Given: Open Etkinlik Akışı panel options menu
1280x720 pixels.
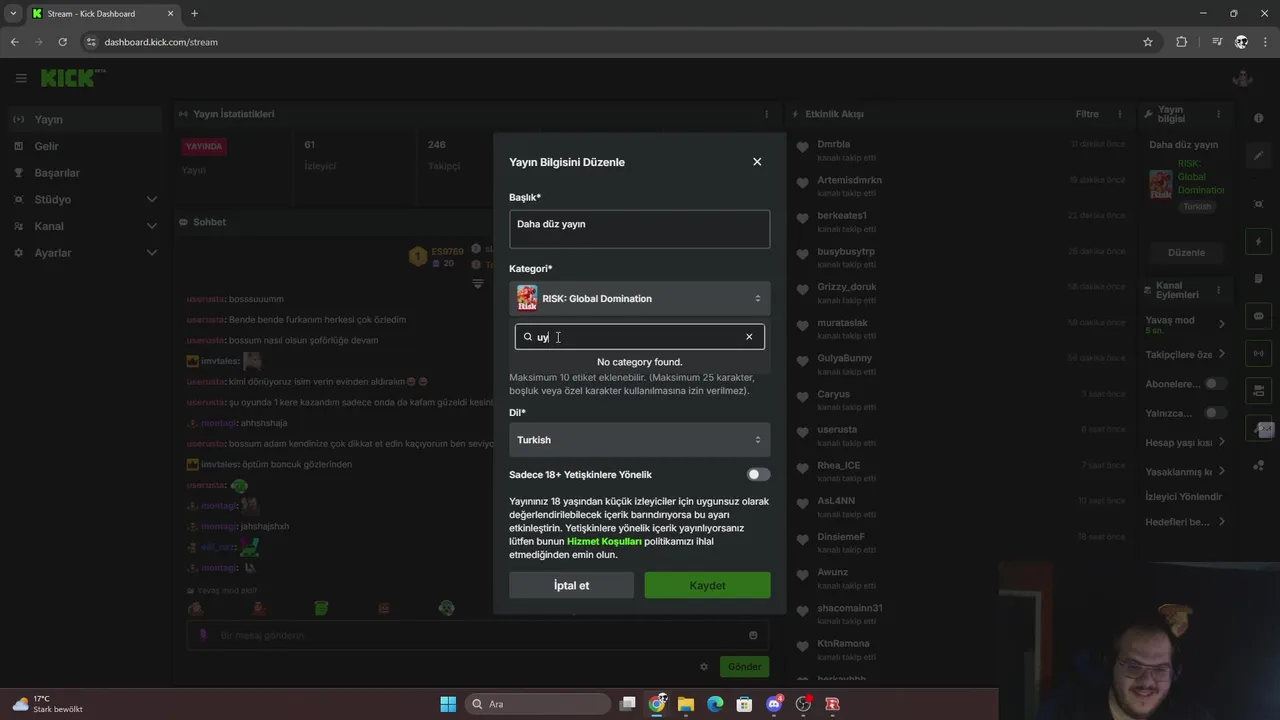Looking at the screenshot, I should point(1120,114).
